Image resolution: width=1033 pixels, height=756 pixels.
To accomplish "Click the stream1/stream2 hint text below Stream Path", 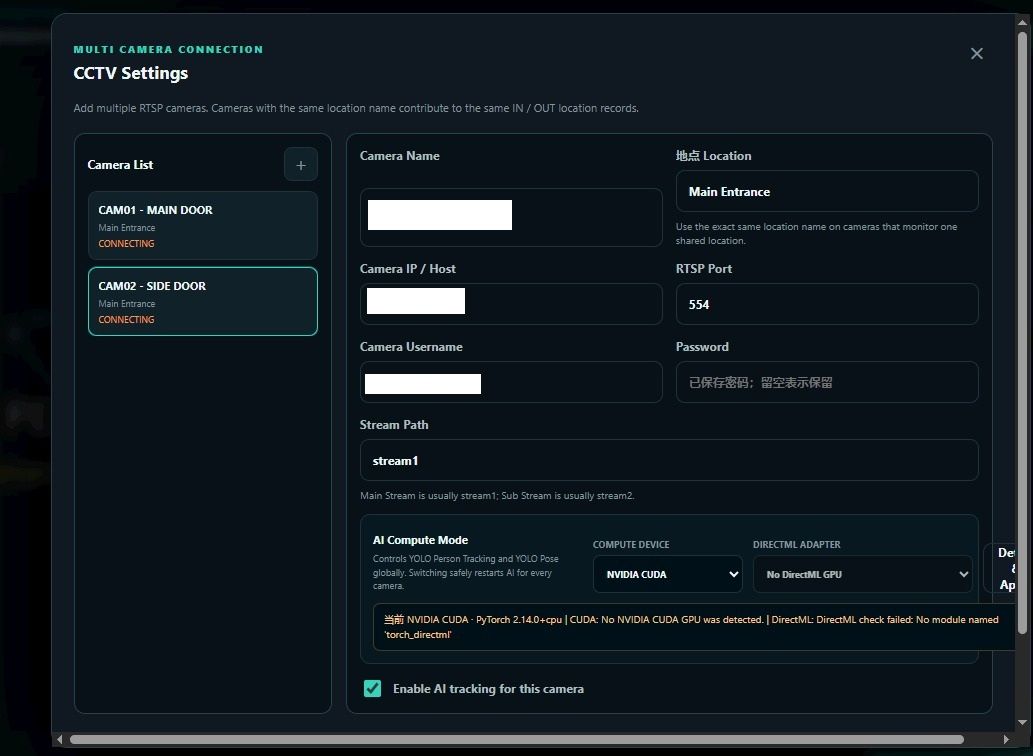I will pyautogui.click(x=497, y=495).
